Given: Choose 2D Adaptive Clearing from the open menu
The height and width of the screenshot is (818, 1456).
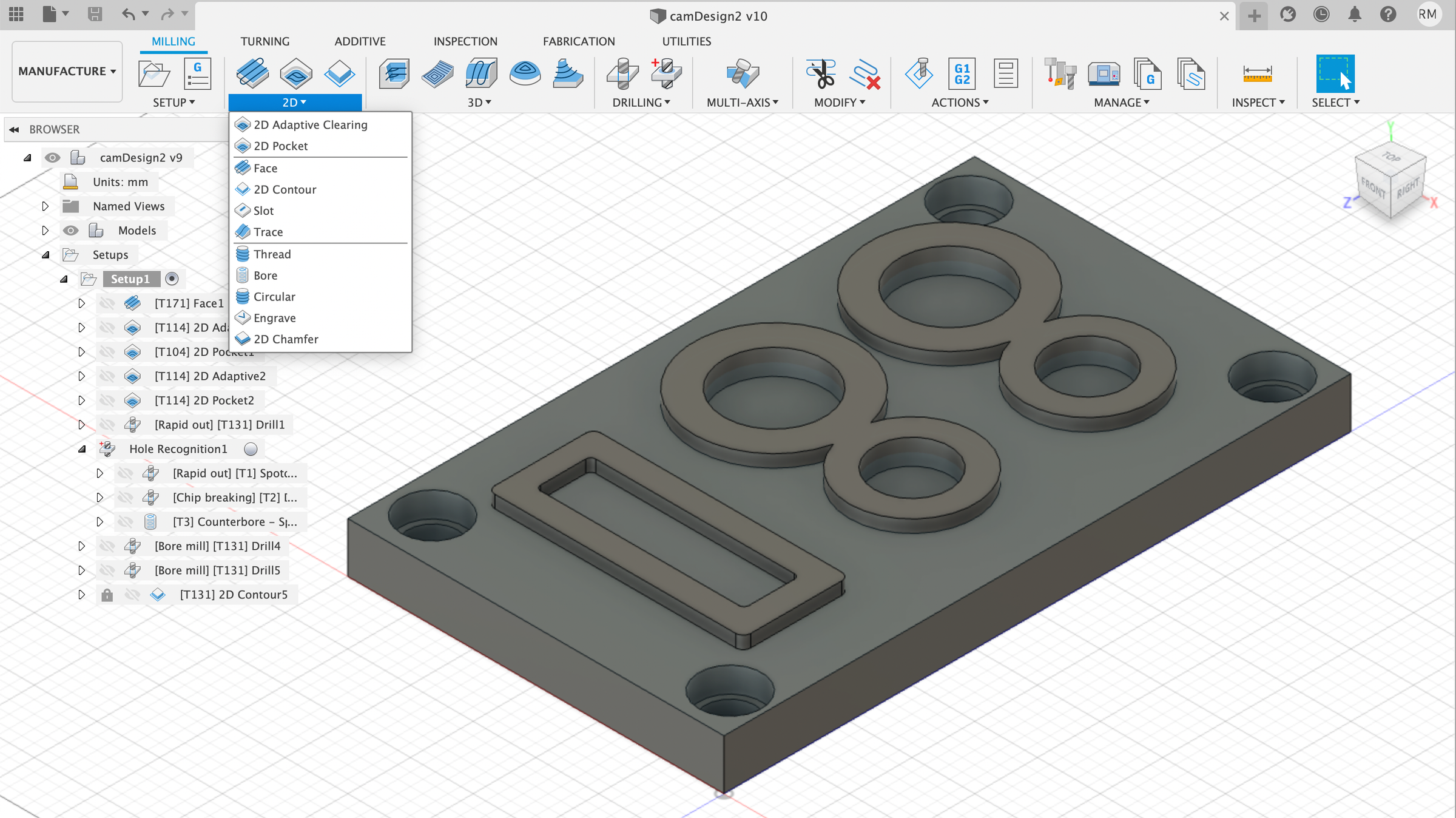Looking at the screenshot, I should coord(311,124).
